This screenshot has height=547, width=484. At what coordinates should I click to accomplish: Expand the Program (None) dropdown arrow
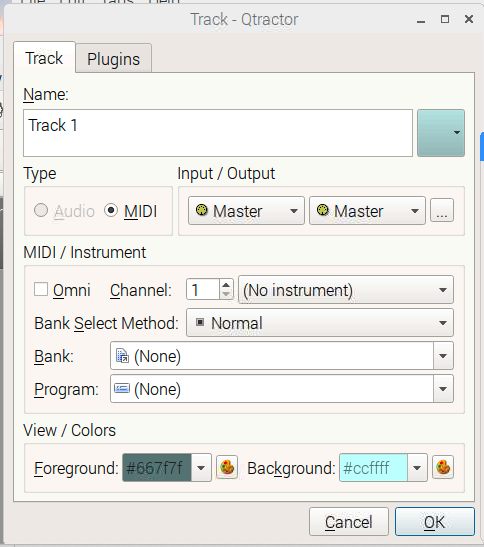443,389
